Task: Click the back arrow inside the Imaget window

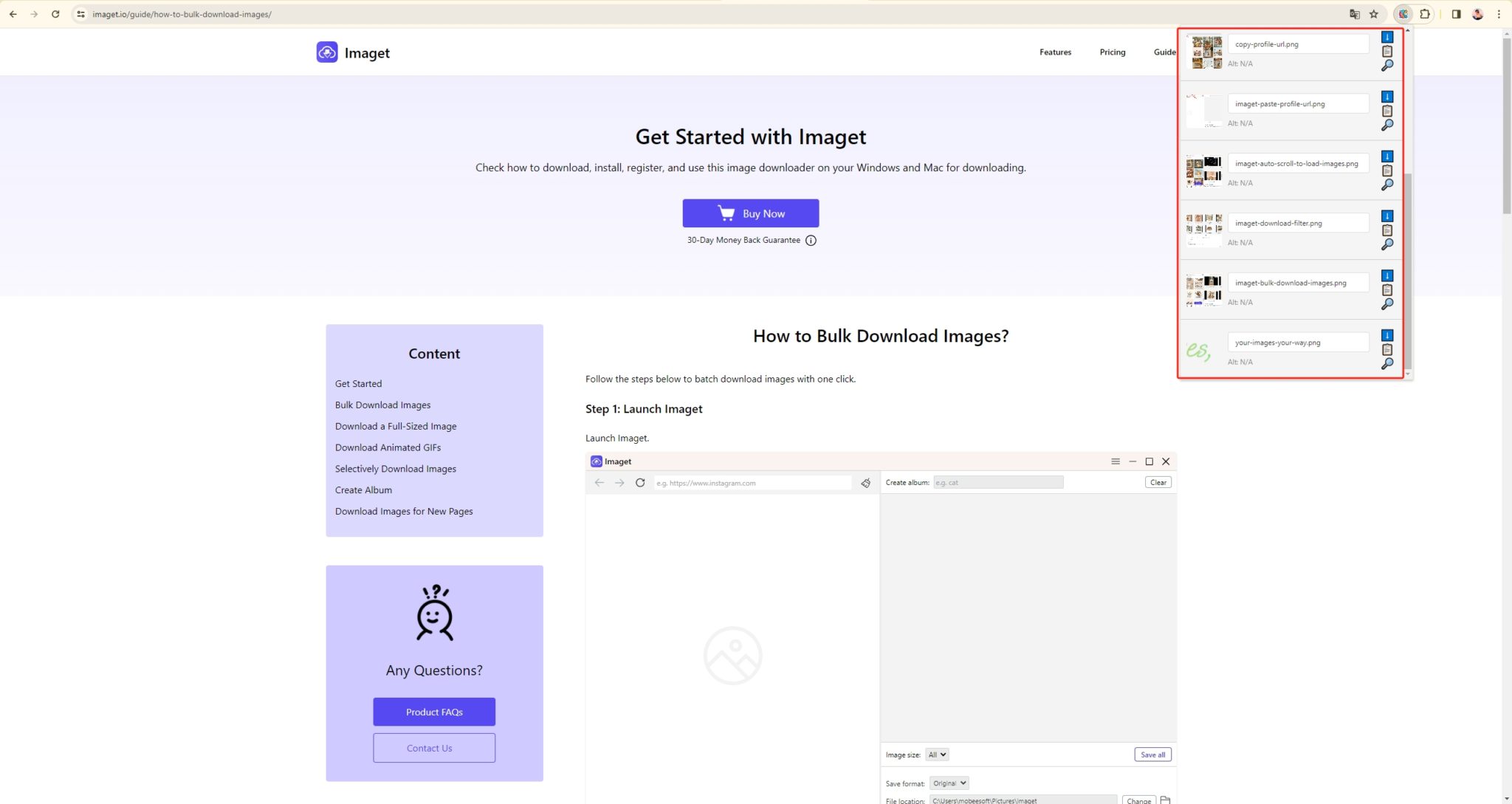Action: [599, 482]
